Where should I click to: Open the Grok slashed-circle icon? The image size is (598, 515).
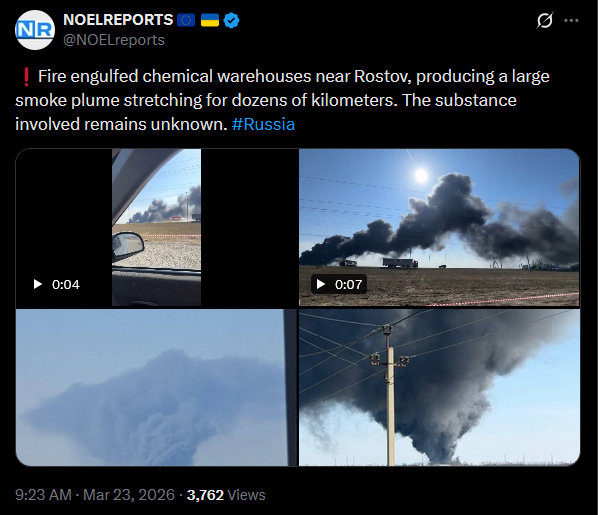pyautogui.click(x=545, y=20)
